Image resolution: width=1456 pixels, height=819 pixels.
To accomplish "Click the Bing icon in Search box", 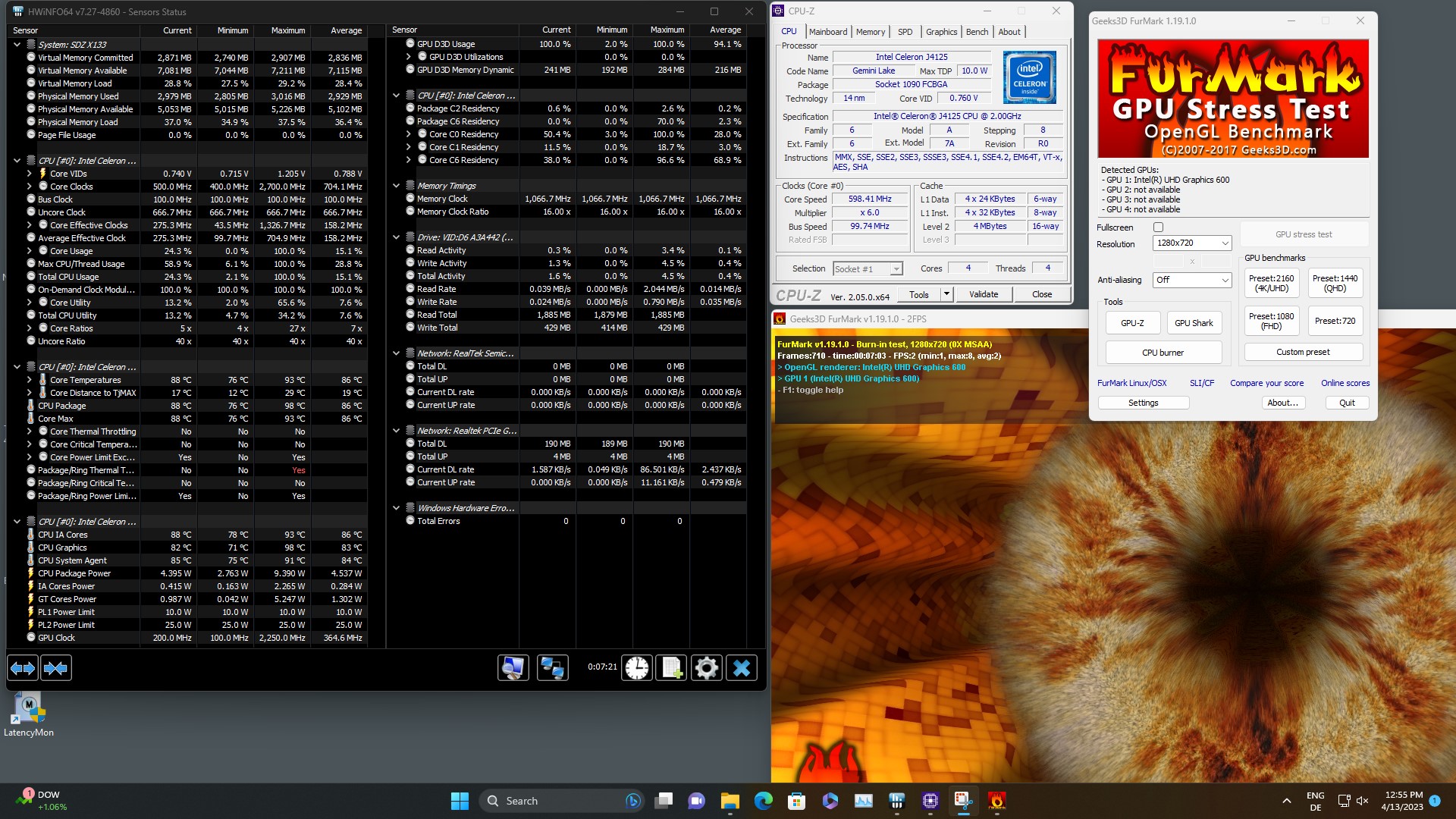I will pyautogui.click(x=632, y=801).
